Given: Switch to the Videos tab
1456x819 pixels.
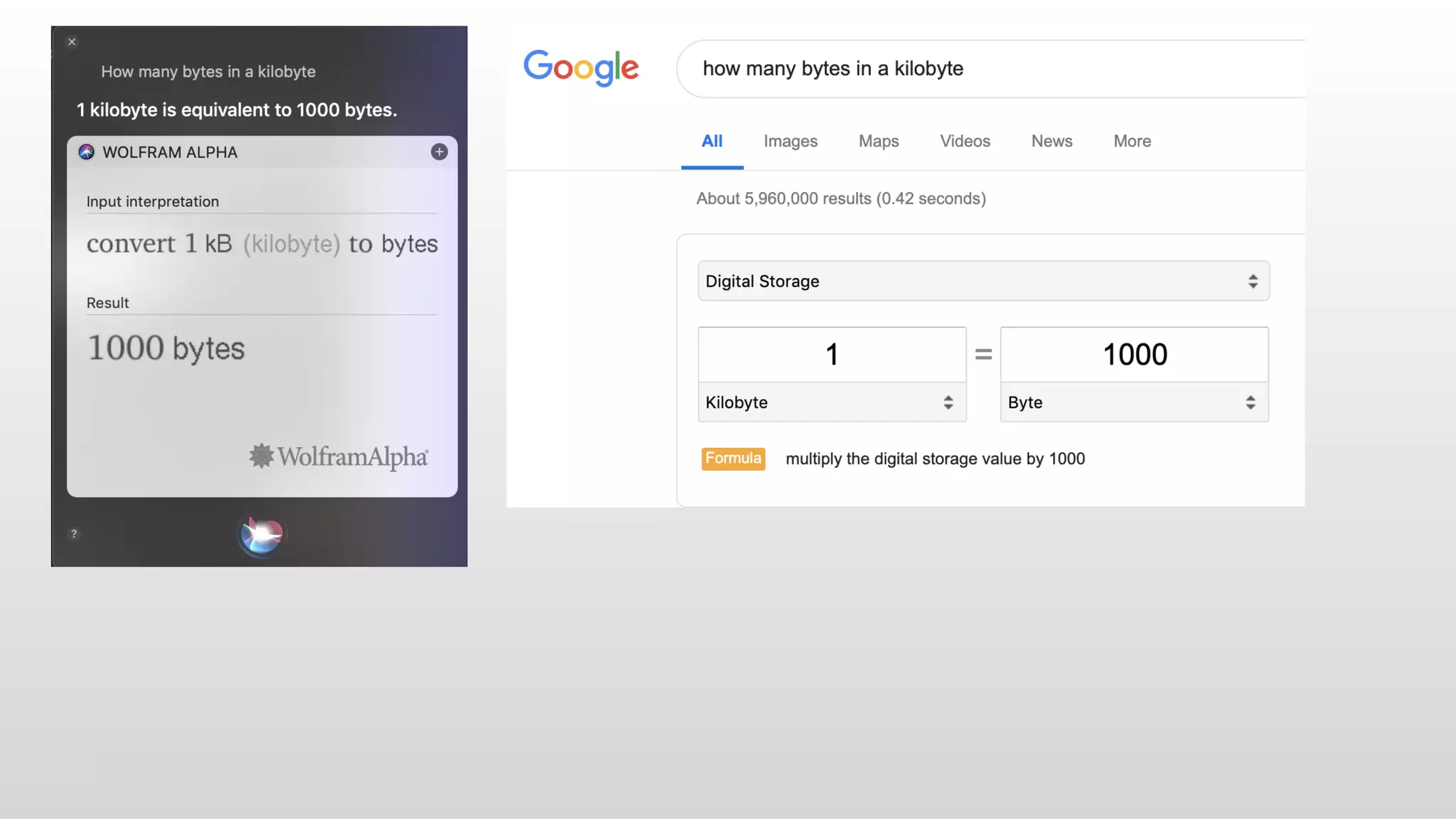Looking at the screenshot, I should (x=965, y=141).
